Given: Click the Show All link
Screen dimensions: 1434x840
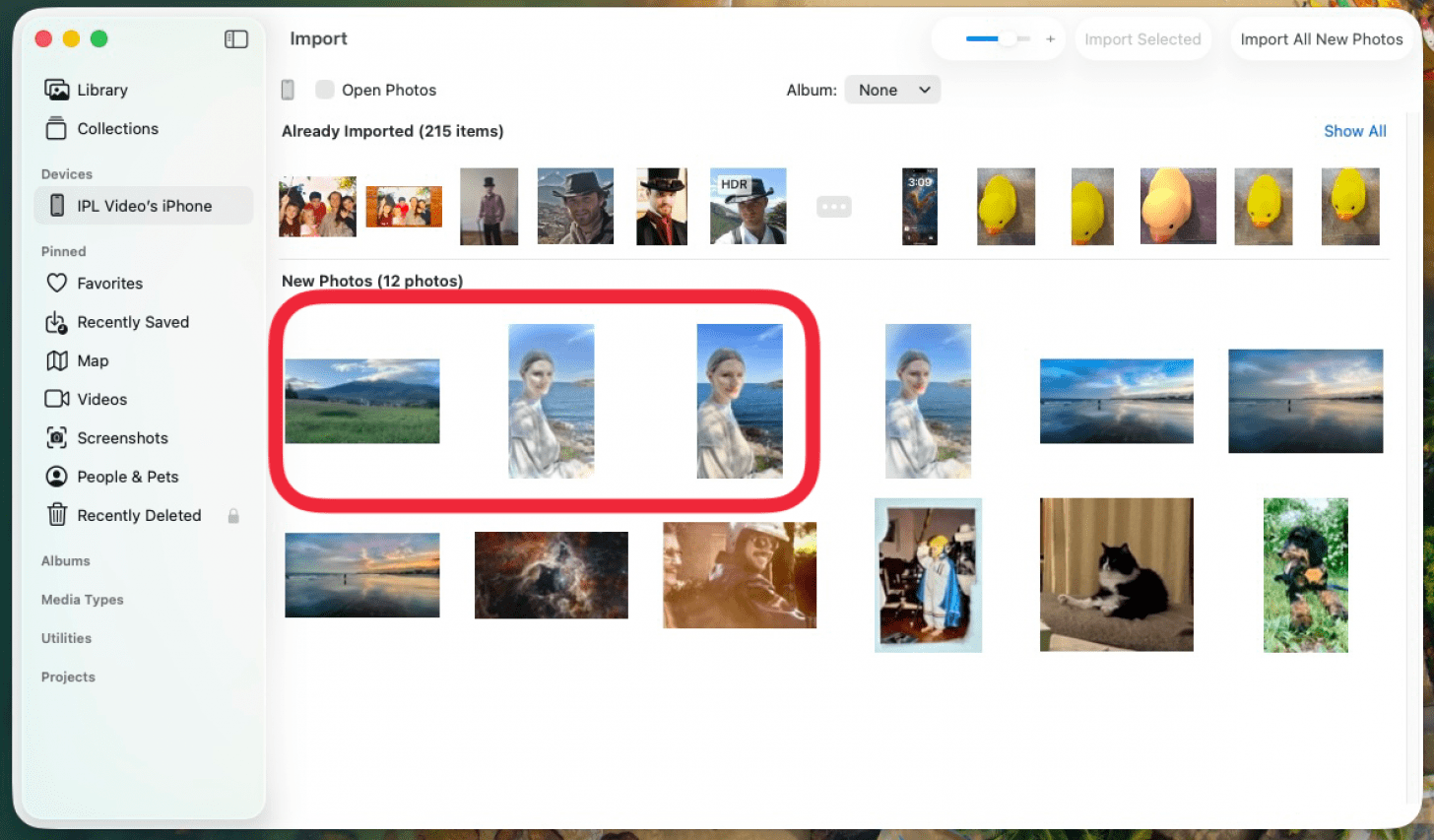Looking at the screenshot, I should [x=1354, y=131].
